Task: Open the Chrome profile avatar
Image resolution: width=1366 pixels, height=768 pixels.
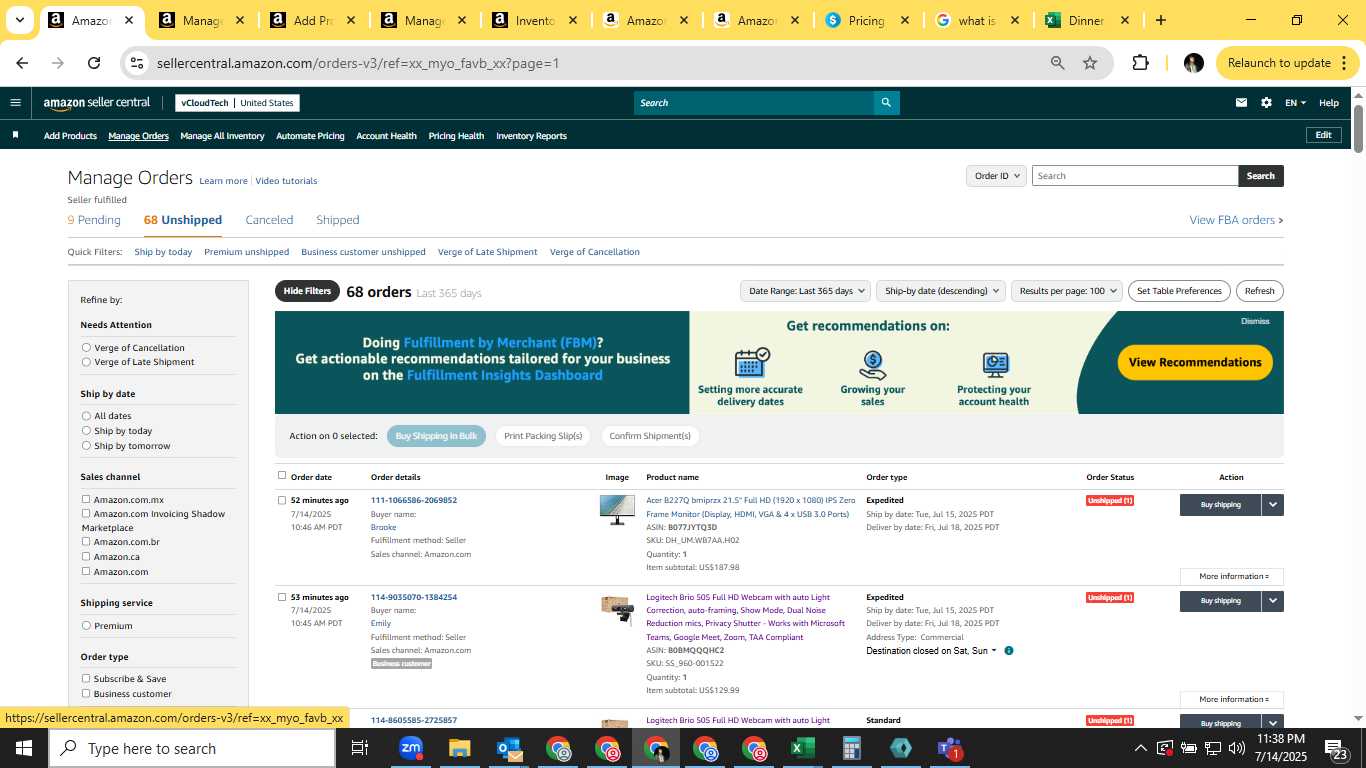Action: click(x=1193, y=63)
